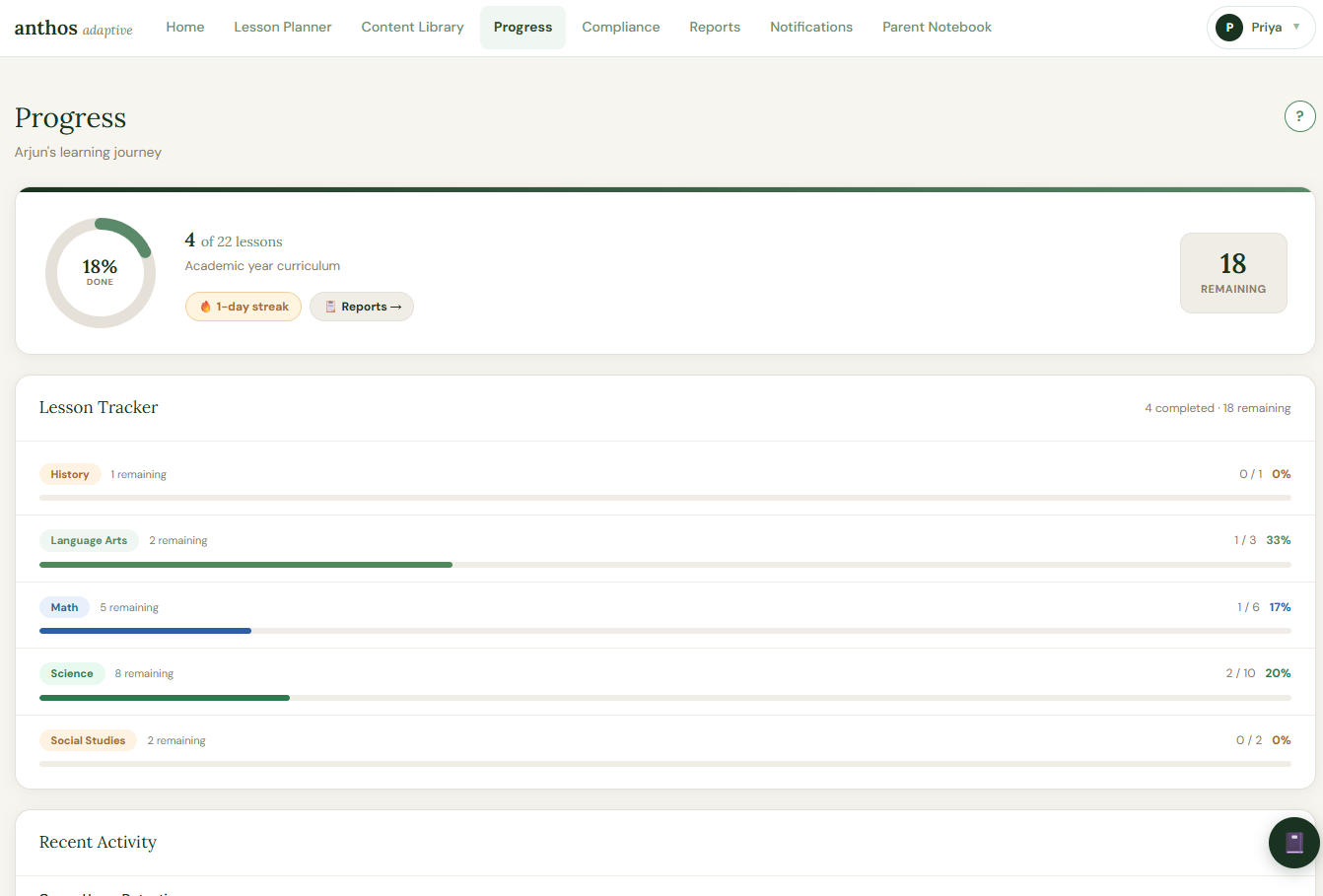Select the Math subject label

64,607
